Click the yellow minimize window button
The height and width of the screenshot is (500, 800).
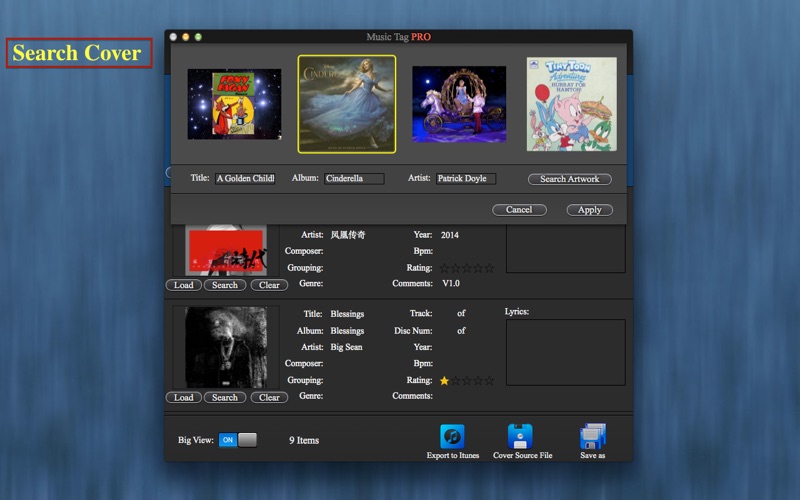tap(186, 37)
